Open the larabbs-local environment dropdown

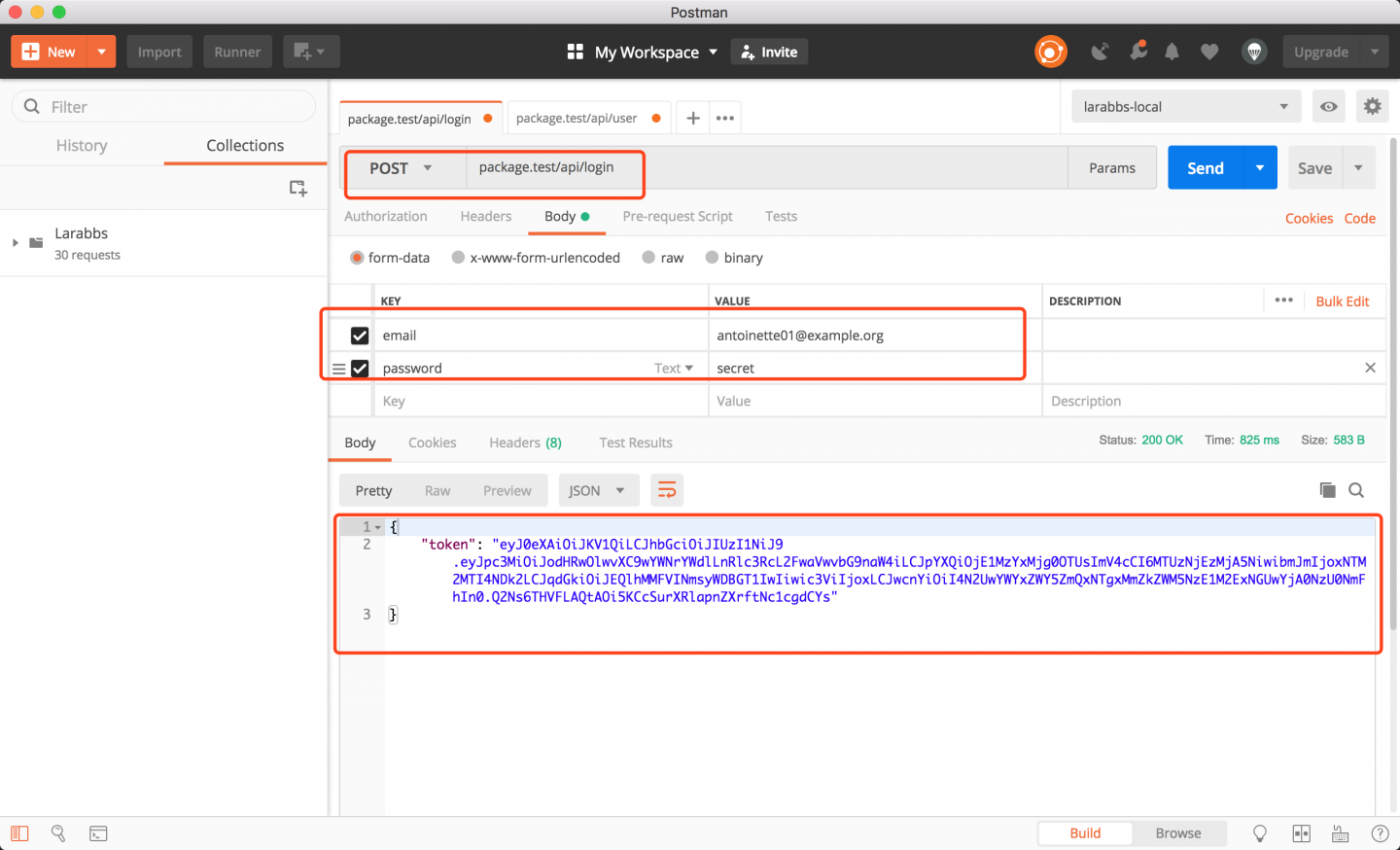point(1185,107)
